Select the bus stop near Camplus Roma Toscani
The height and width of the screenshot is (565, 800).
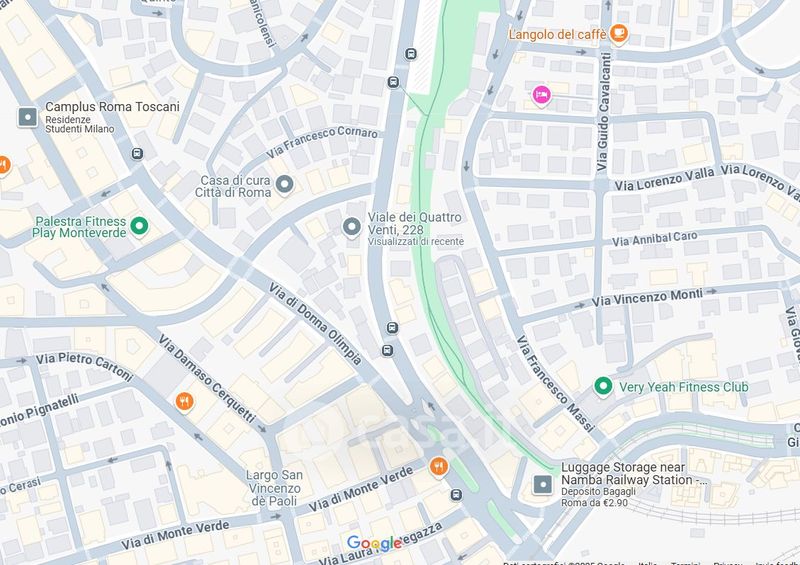137,153
